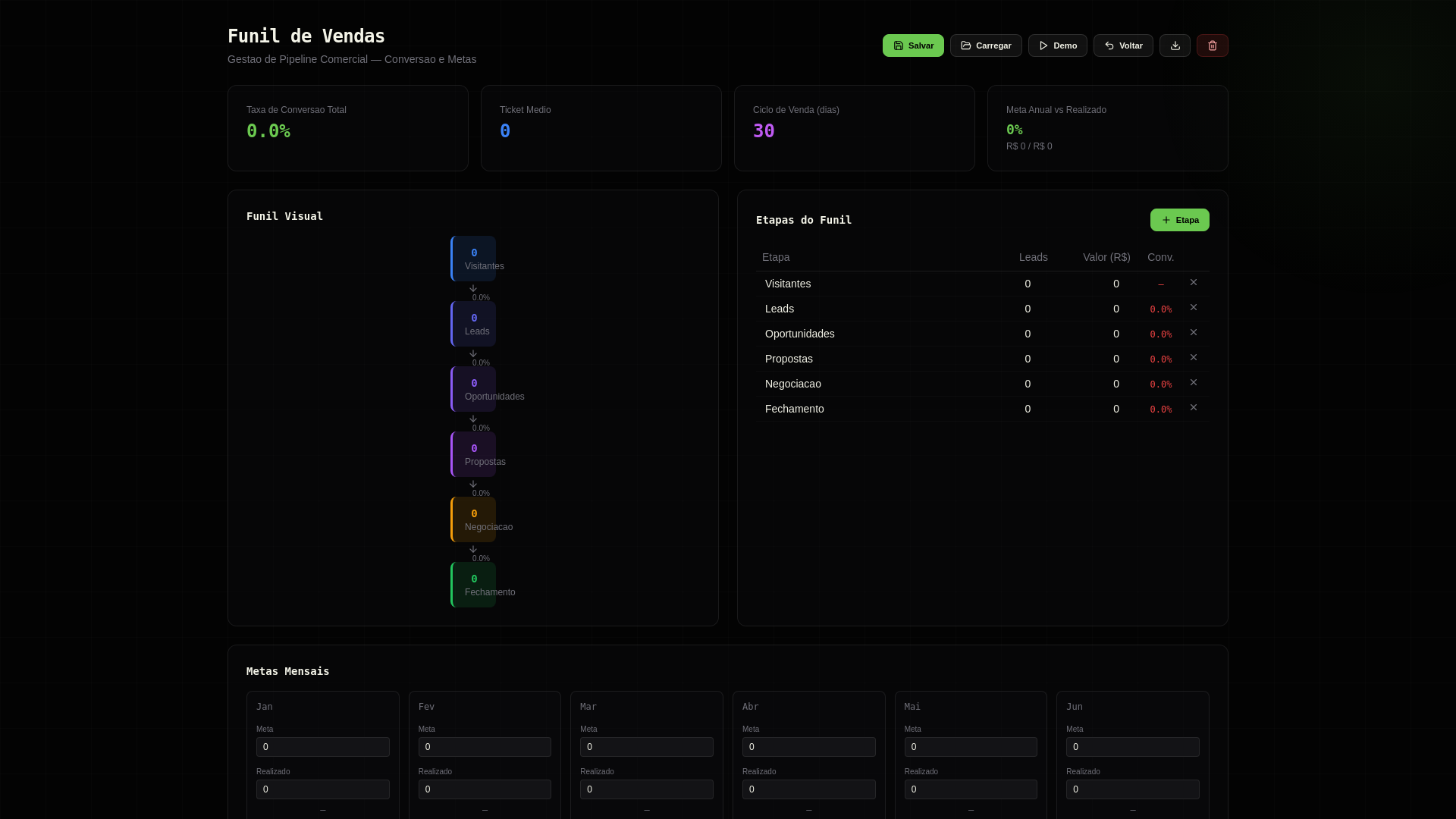
Task: Click the Jun Meta input
Action: (x=1133, y=747)
